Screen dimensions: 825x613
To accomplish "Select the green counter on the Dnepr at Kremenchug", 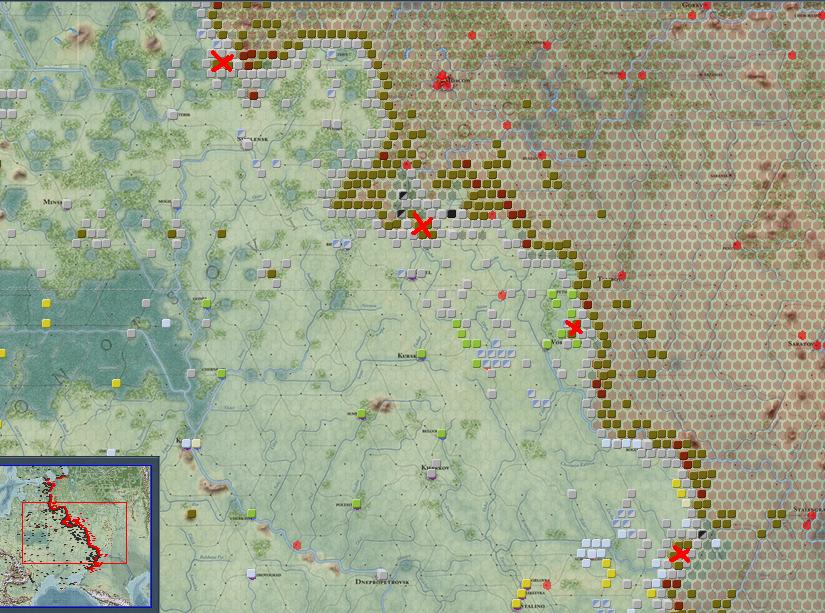I will [x=251, y=513].
